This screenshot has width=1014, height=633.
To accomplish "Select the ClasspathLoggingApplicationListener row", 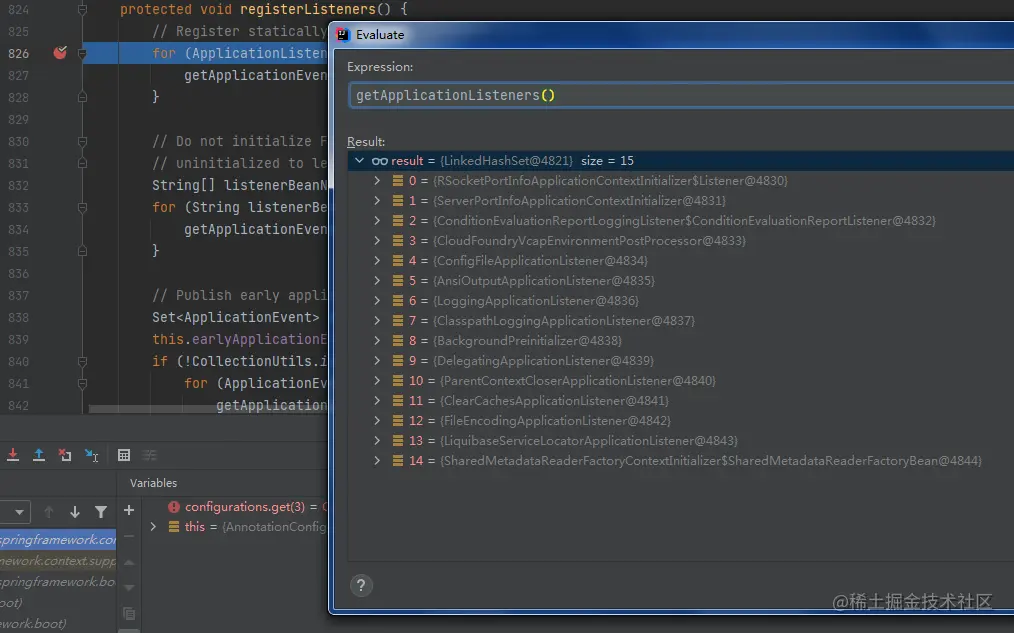I will tap(680, 321).
